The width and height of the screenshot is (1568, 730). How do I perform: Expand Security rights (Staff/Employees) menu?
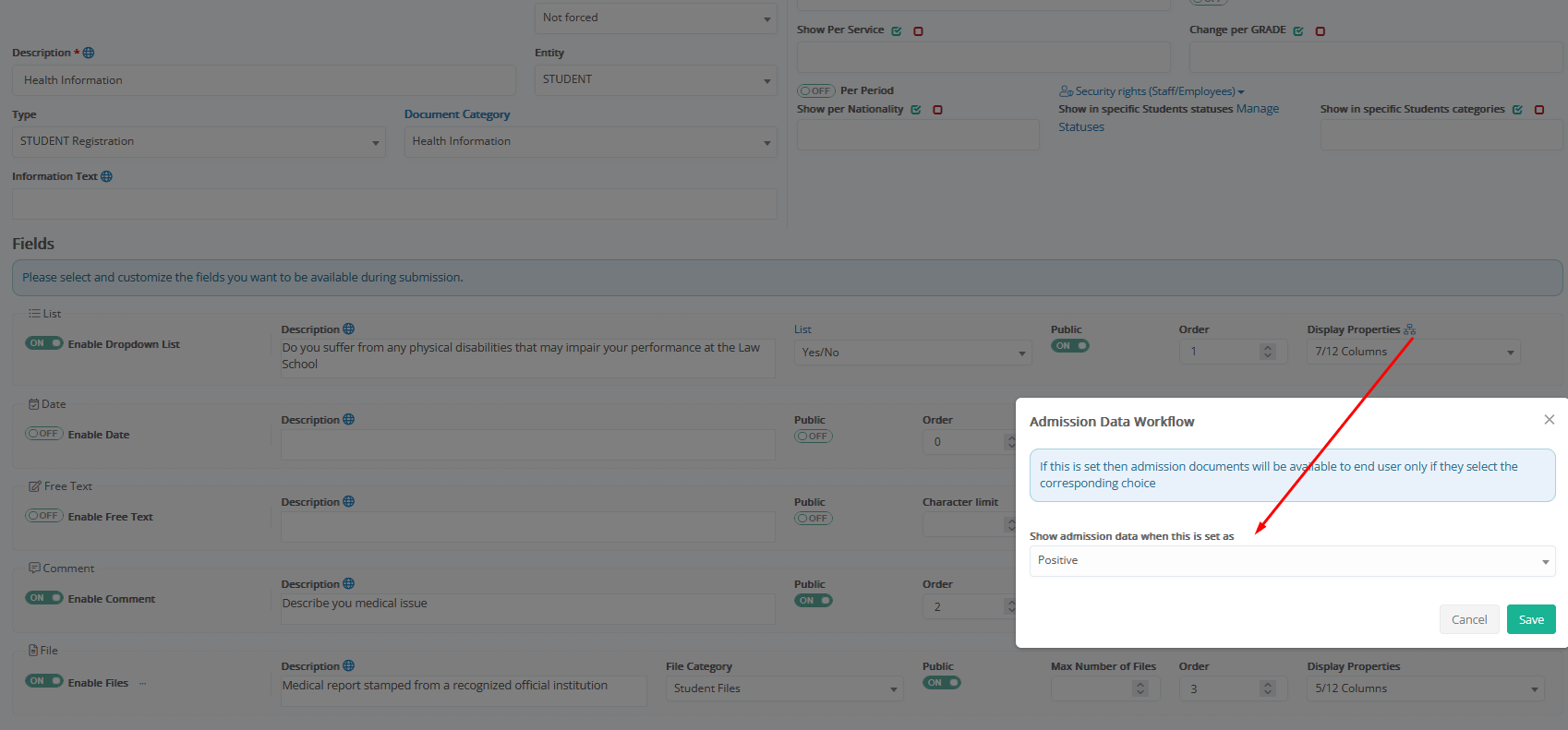tap(1154, 91)
